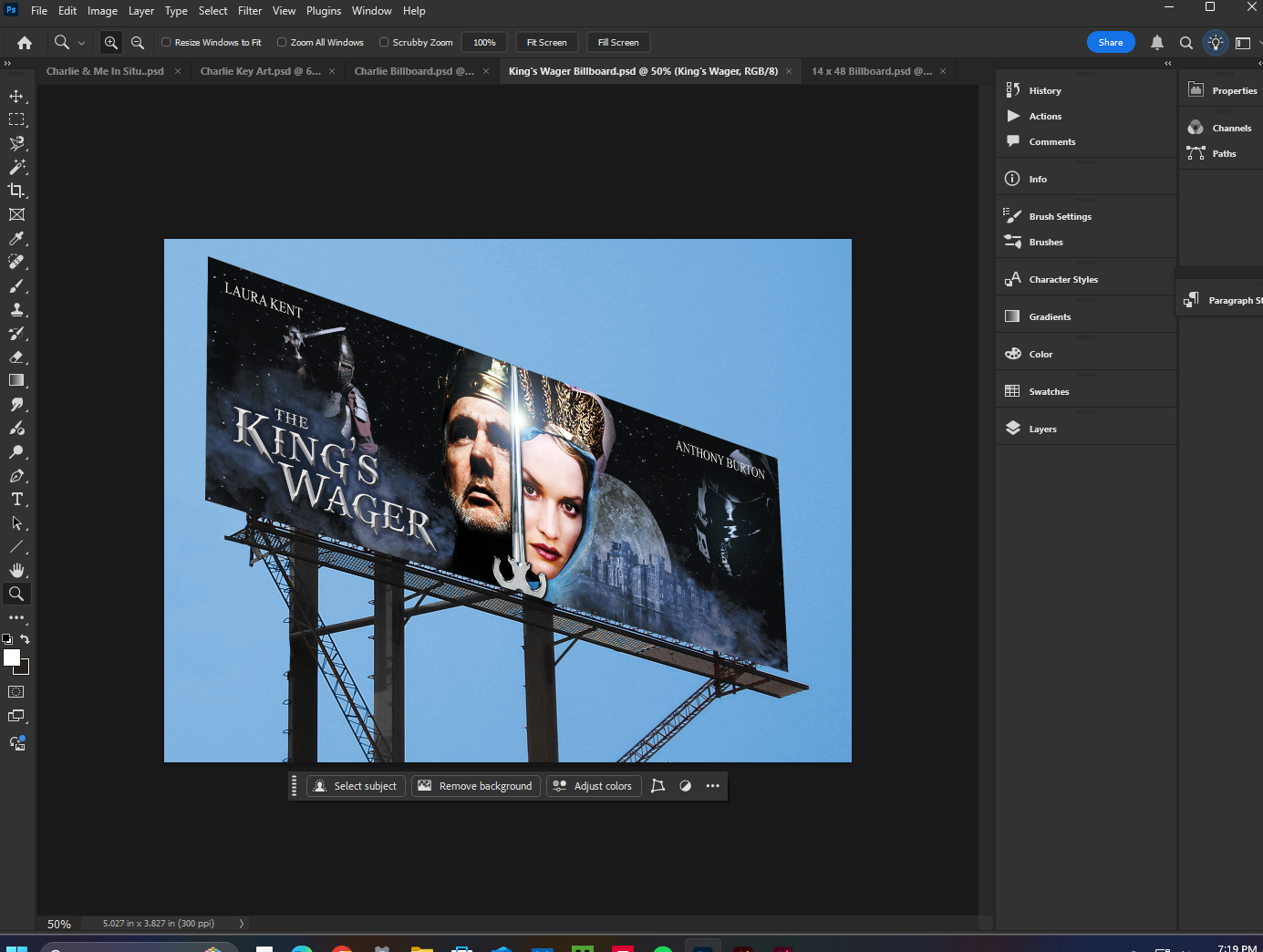This screenshot has width=1263, height=952.
Task: Open the contextual taskbar overflow menu
Action: tap(712, 785)
